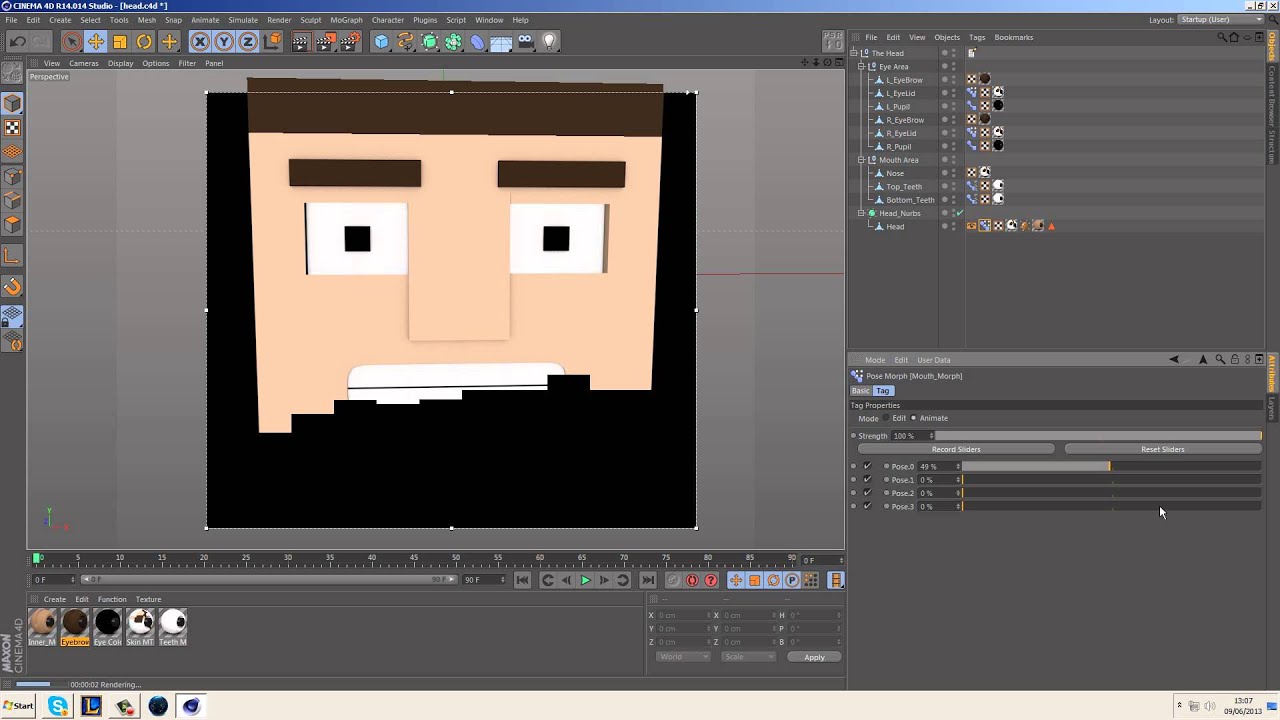Open the Layout Startup (User) dropdown
This screenshot has width=1280, height=720.
click(1220, 19)
